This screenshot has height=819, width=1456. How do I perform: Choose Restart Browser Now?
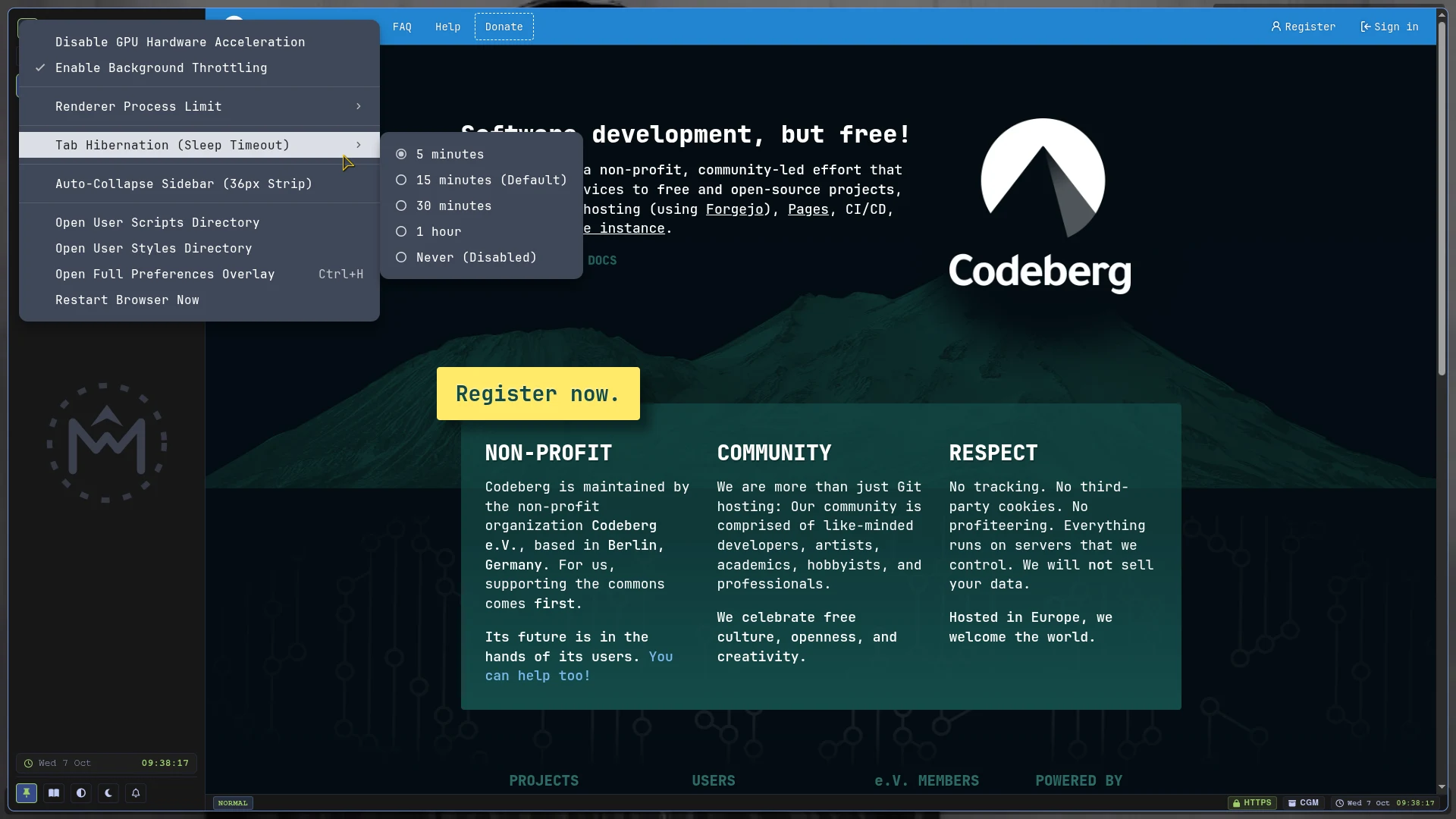point(199,300)
